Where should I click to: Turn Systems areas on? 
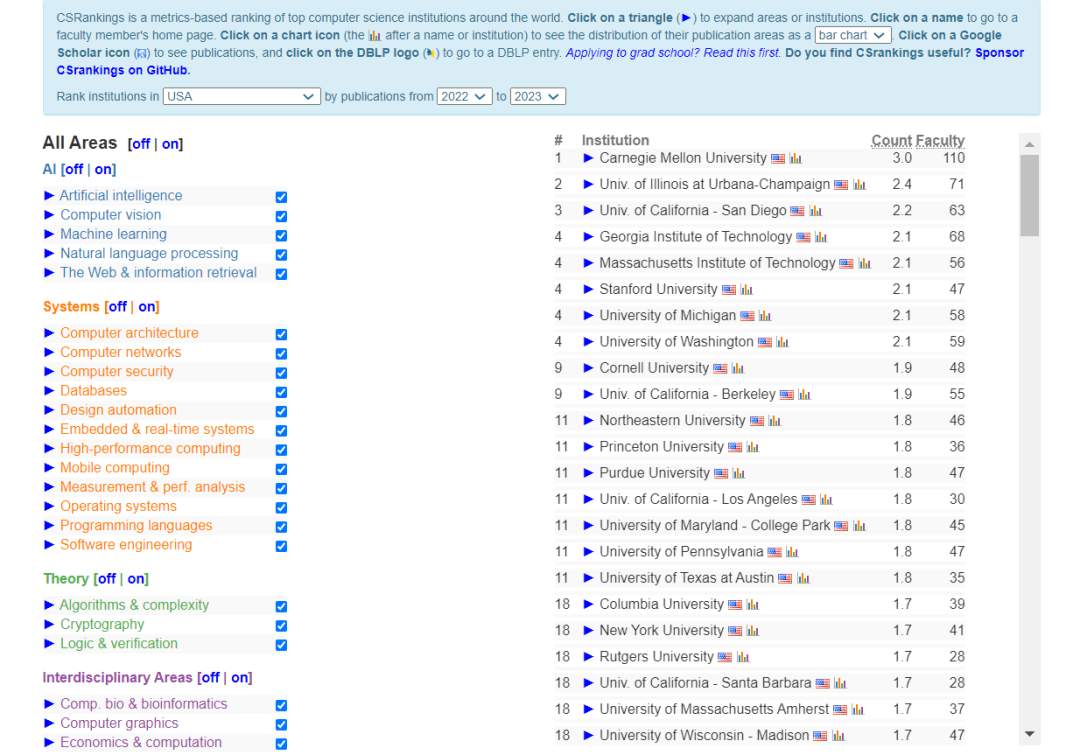(x=147, y=307)
